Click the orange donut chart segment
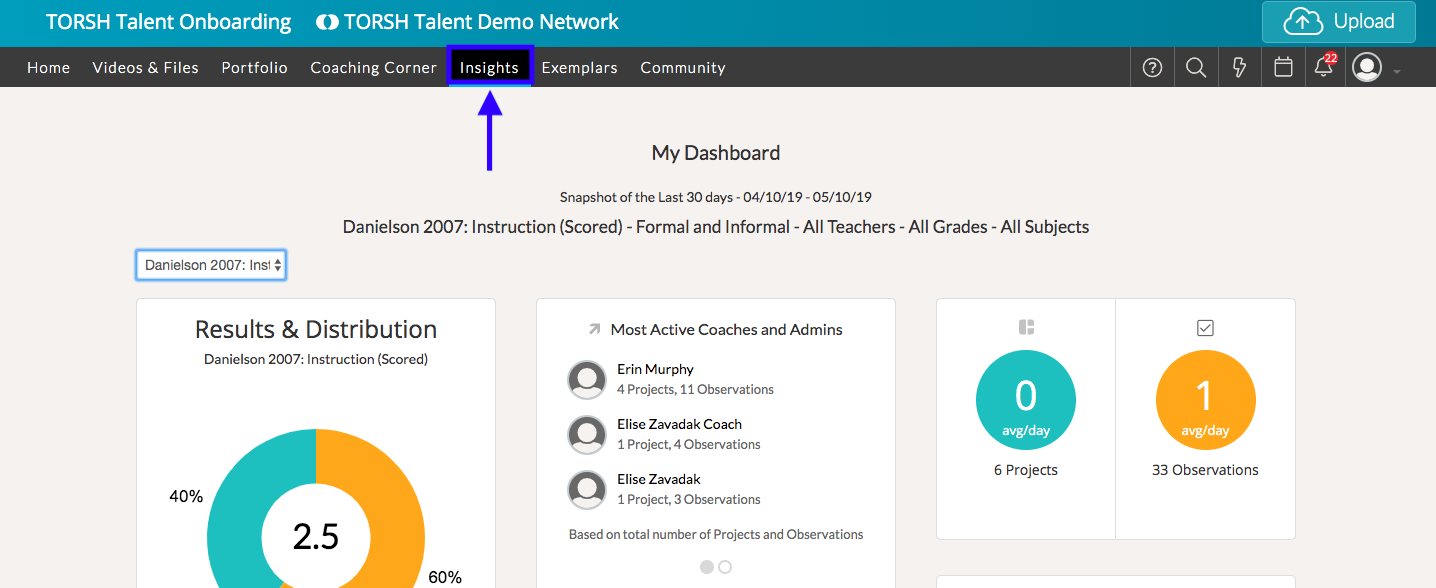This screenshot has height=588, width=1436. [x=400, y=510]
